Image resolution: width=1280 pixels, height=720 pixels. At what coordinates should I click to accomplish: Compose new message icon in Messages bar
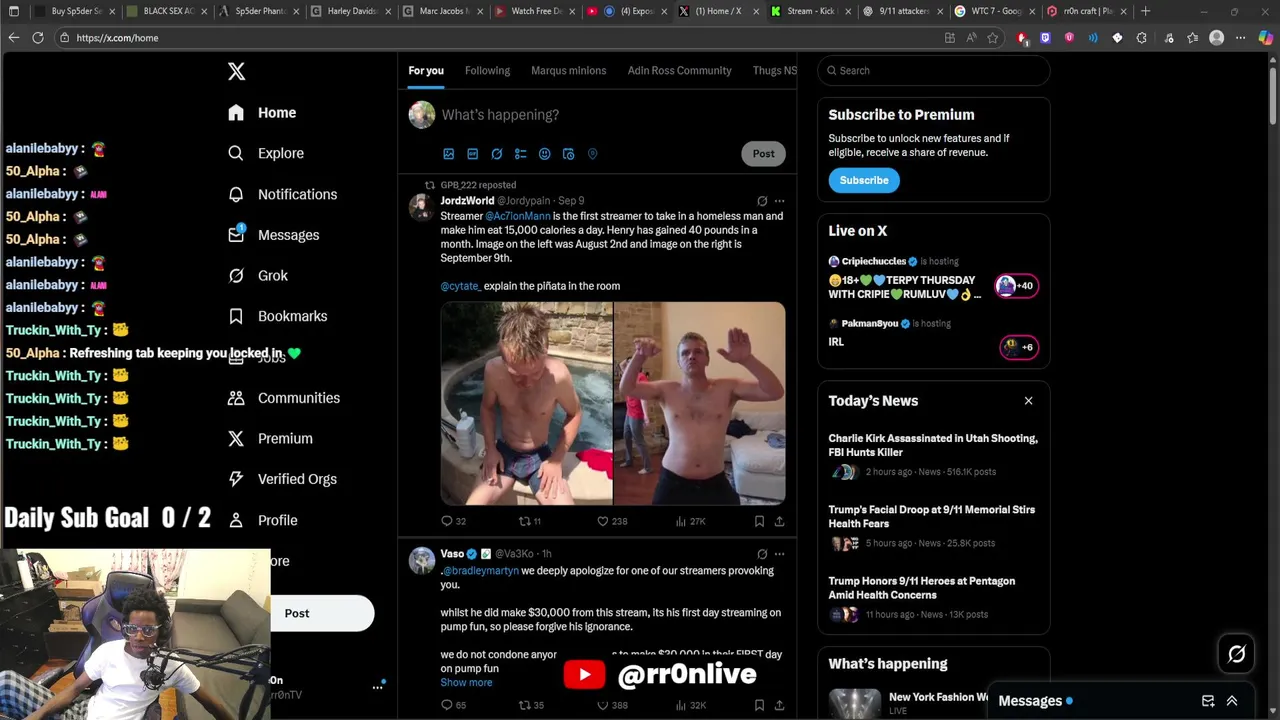pos(1208,701)
